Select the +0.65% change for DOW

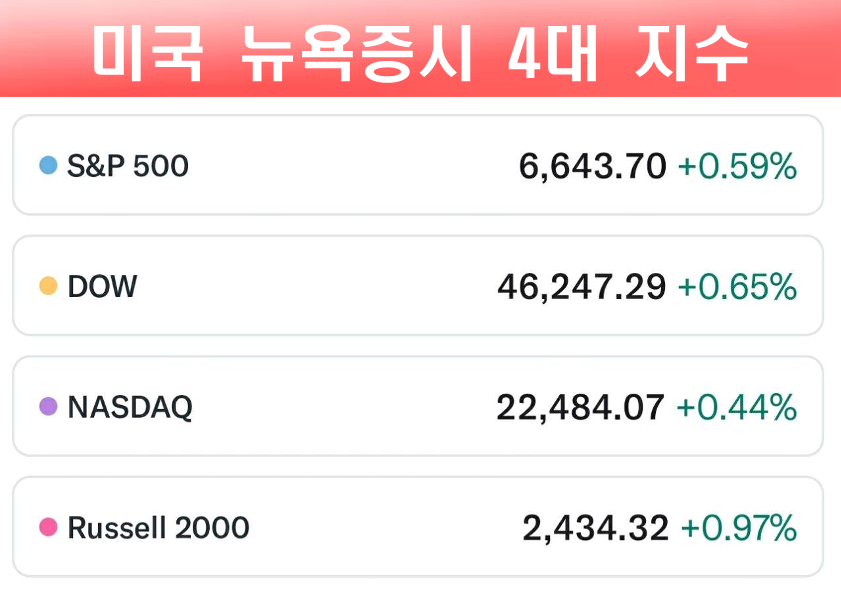click(737, 287)
